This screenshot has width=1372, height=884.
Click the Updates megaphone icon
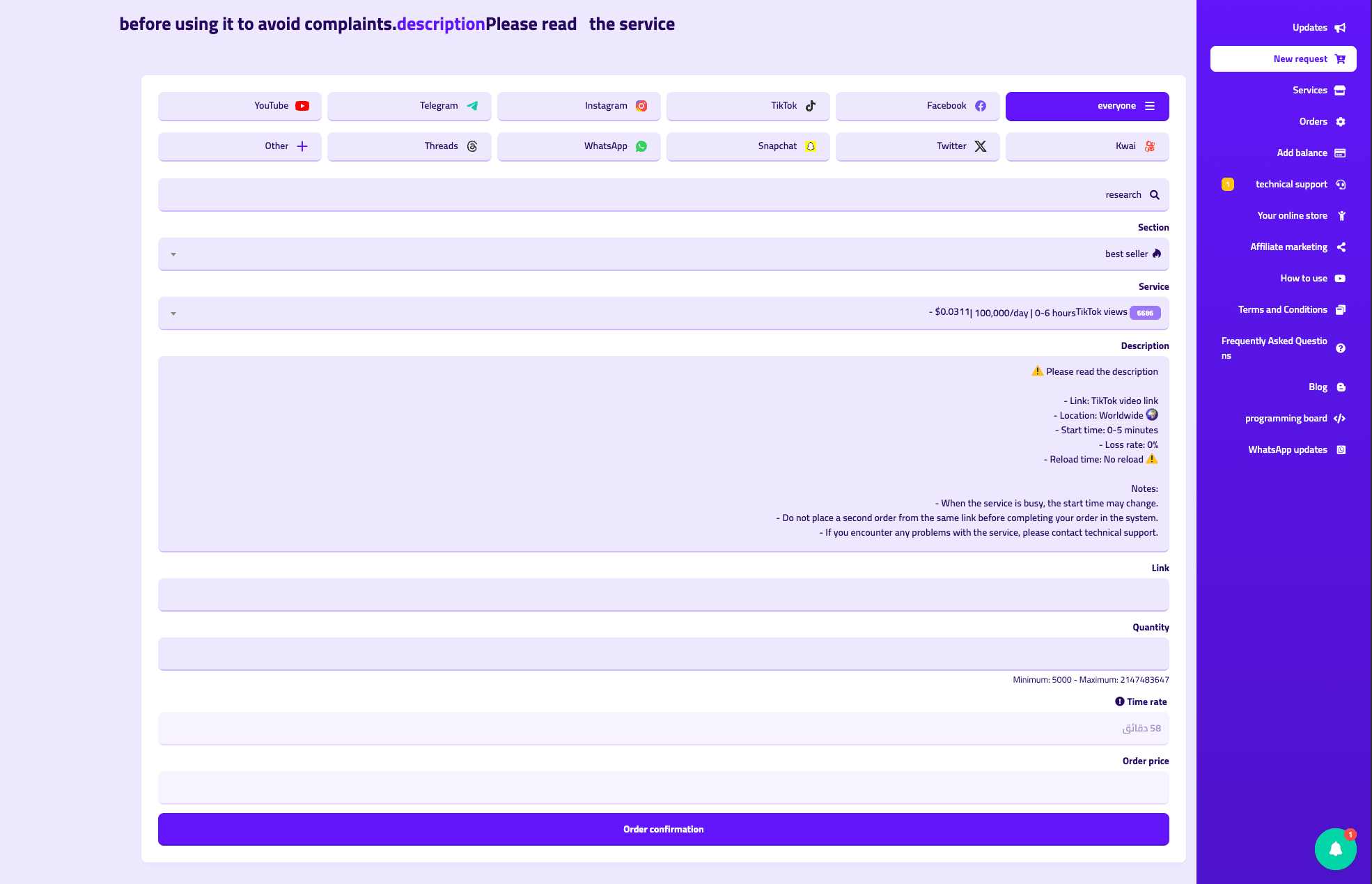[1340, 28]
